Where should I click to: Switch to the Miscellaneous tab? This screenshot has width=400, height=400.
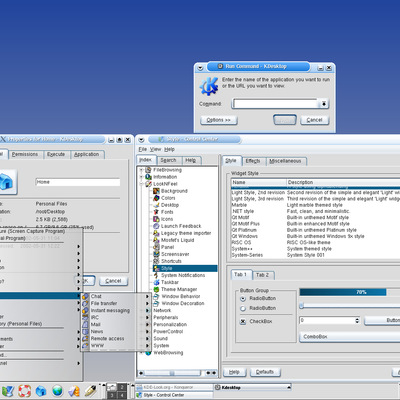(x=285, y=161)
